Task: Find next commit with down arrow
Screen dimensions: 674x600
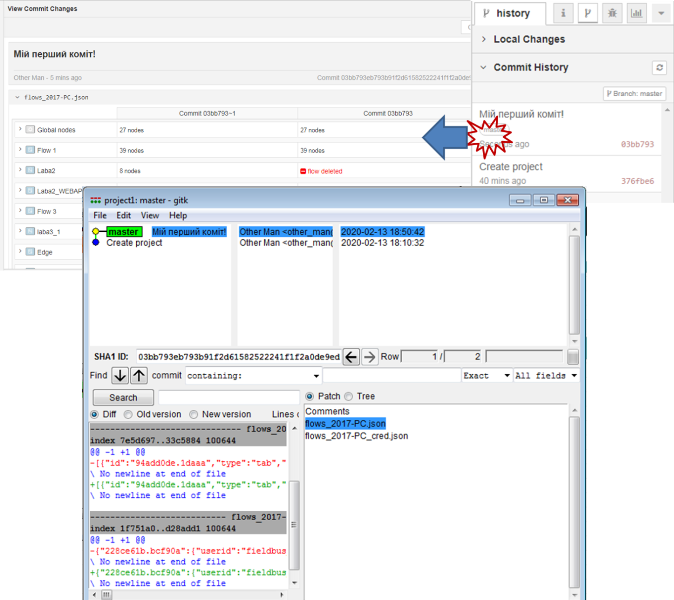Action: (120, 375)
